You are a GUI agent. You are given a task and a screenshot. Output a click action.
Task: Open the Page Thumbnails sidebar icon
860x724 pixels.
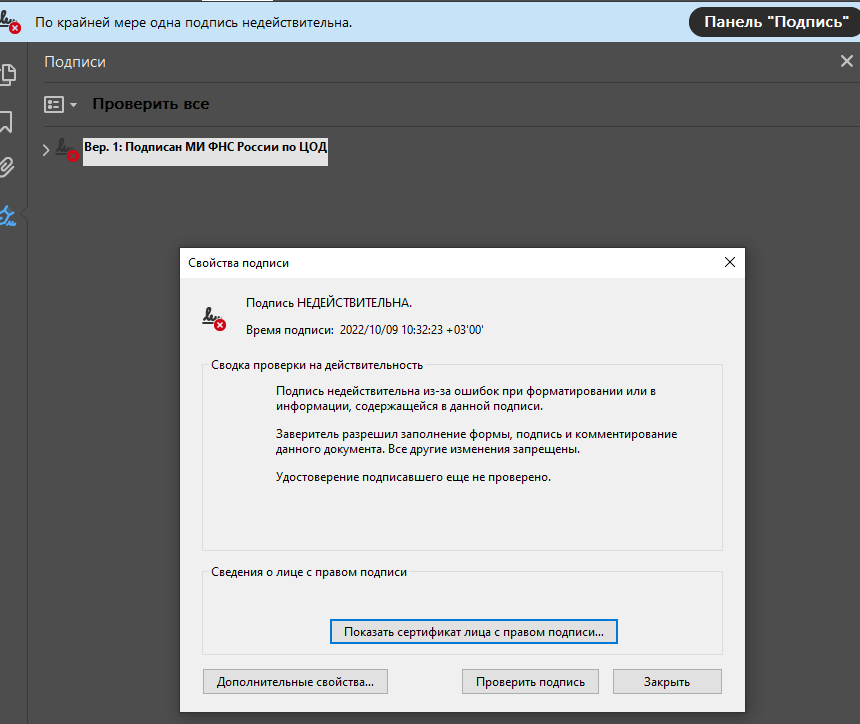8,75
